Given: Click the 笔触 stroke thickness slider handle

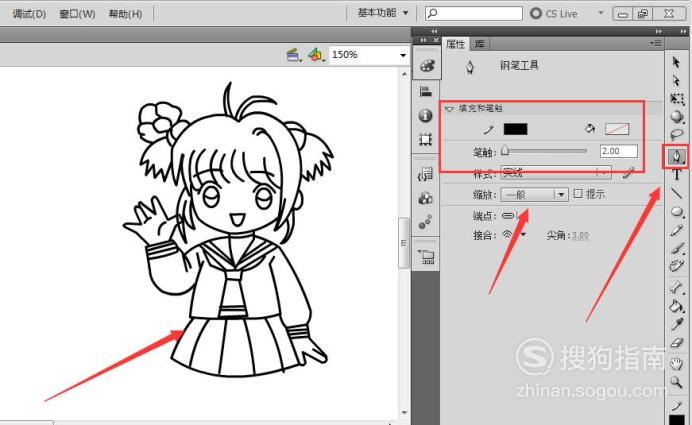Looking at the screenshot, I should pos(505,151).
